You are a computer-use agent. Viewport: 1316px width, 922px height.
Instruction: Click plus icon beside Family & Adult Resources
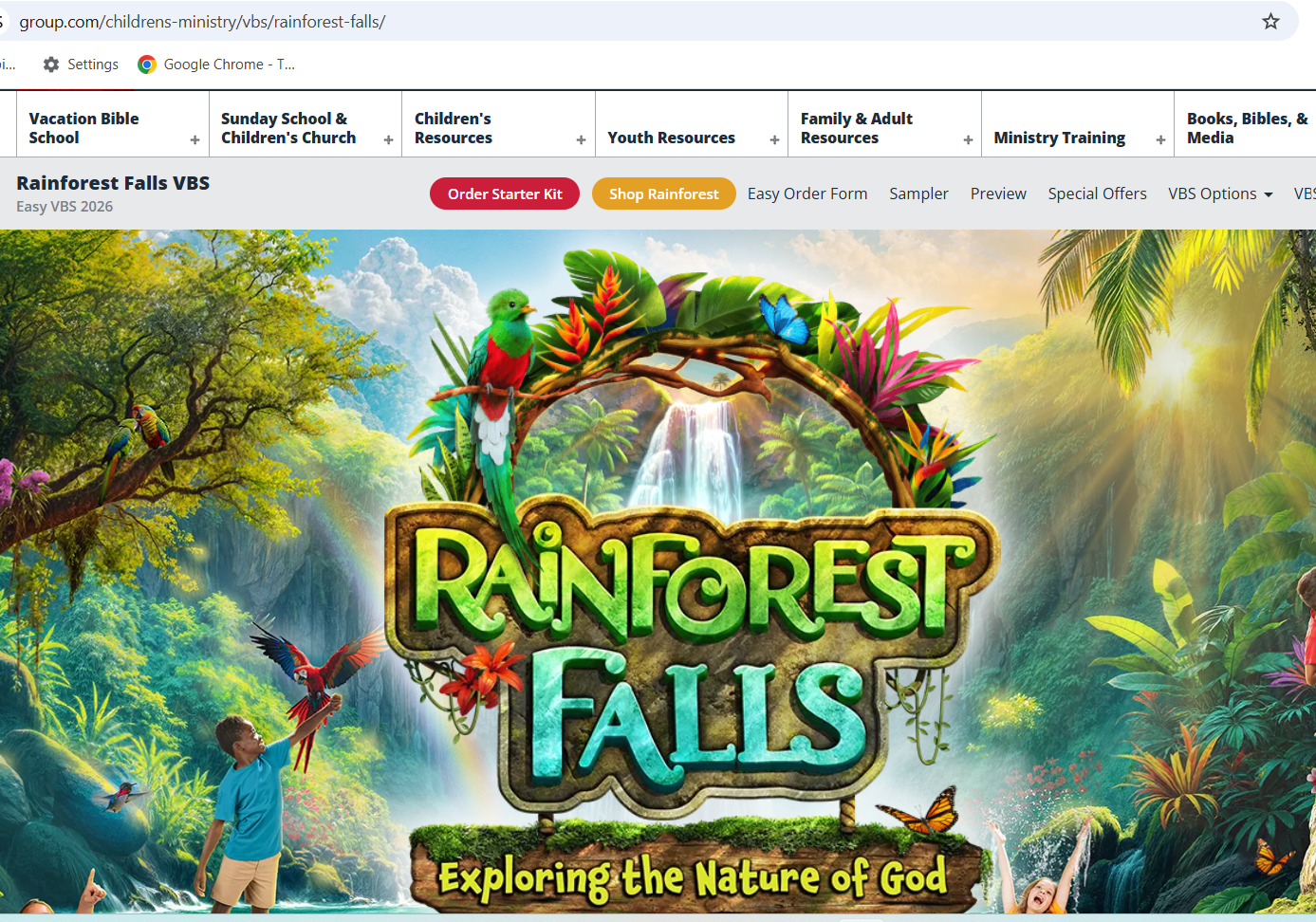[x=968, y=139]
